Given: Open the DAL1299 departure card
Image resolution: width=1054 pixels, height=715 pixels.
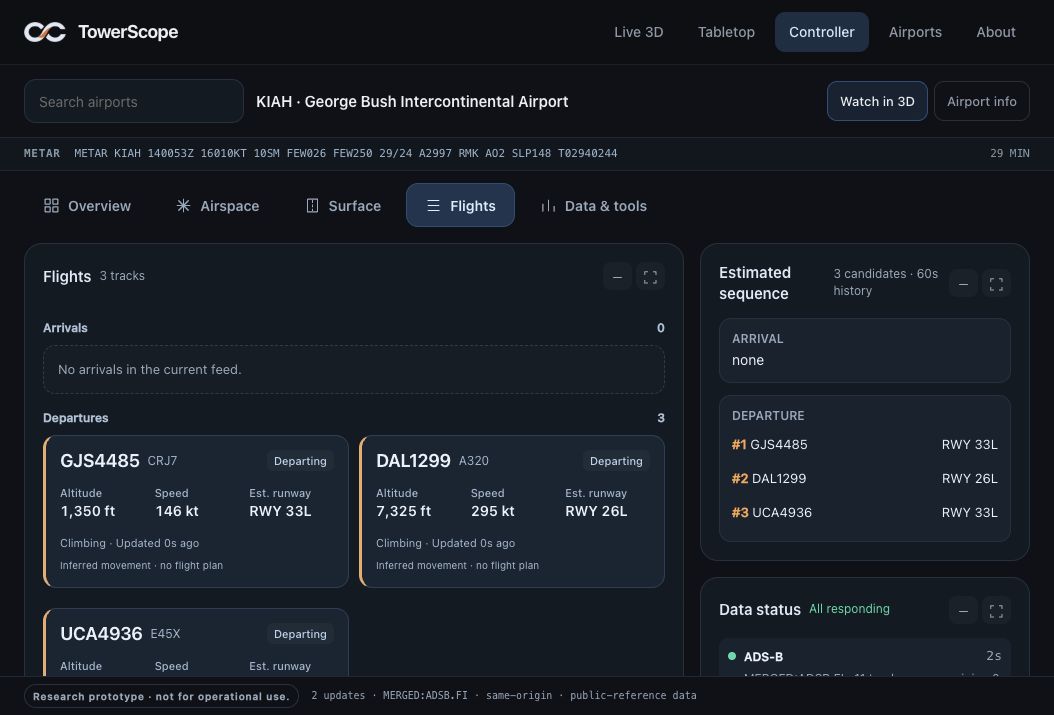Looking at the screenshot, I should (x=512, y=511).
